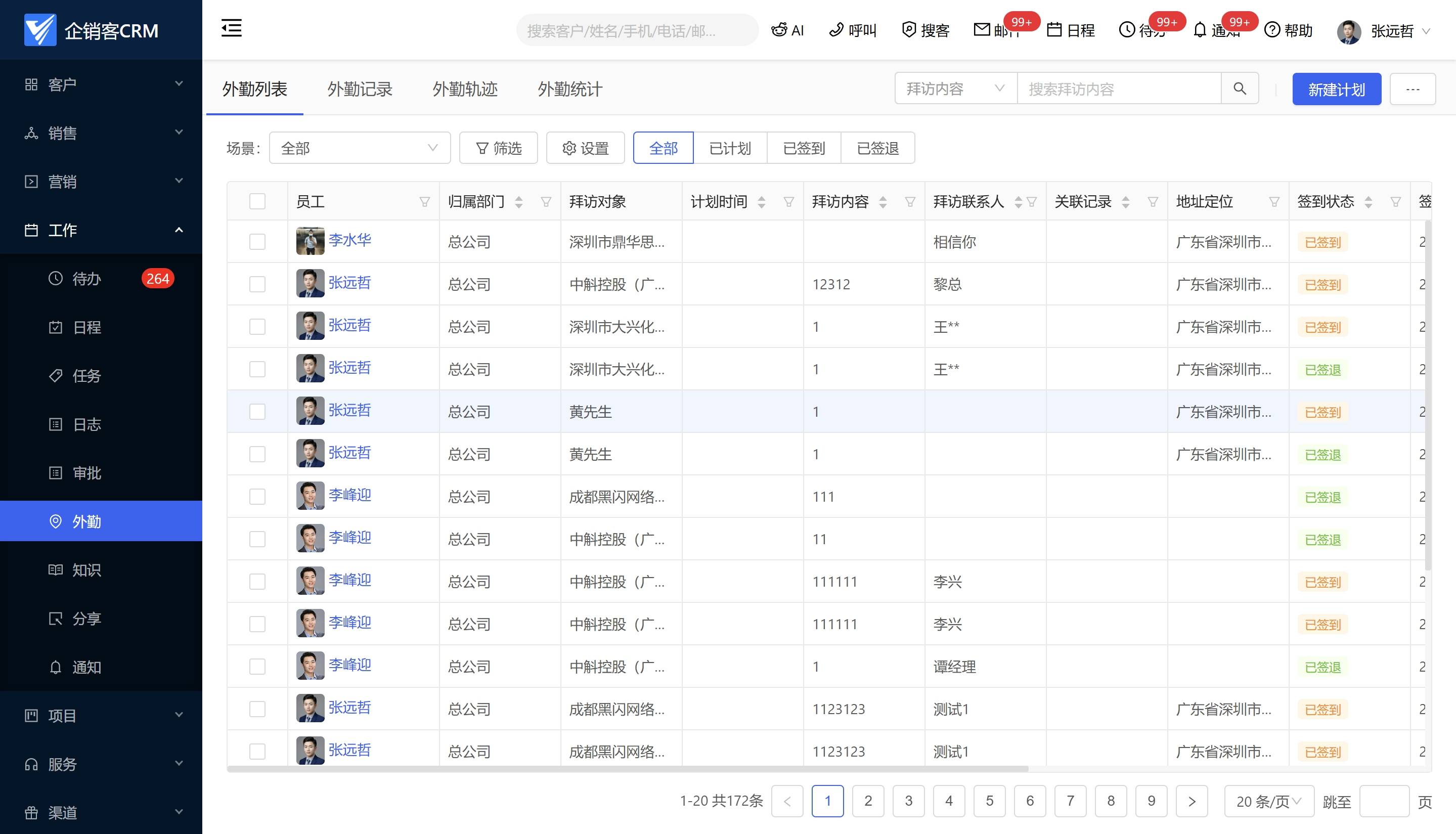Open the 外勤 section in the sidebar
This screenshot has width=1456, height=834.
pyautogui.click(x=86, y=521)
